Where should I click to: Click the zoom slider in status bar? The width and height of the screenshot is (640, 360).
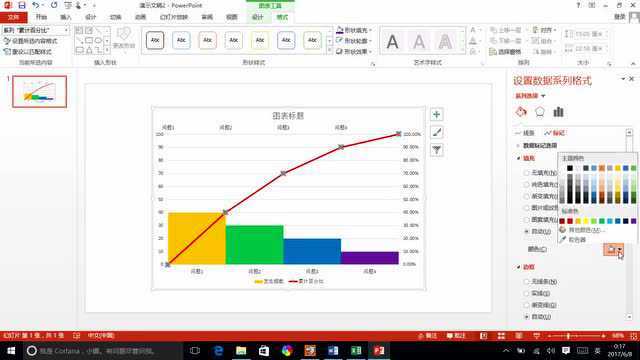pos(577,336)
